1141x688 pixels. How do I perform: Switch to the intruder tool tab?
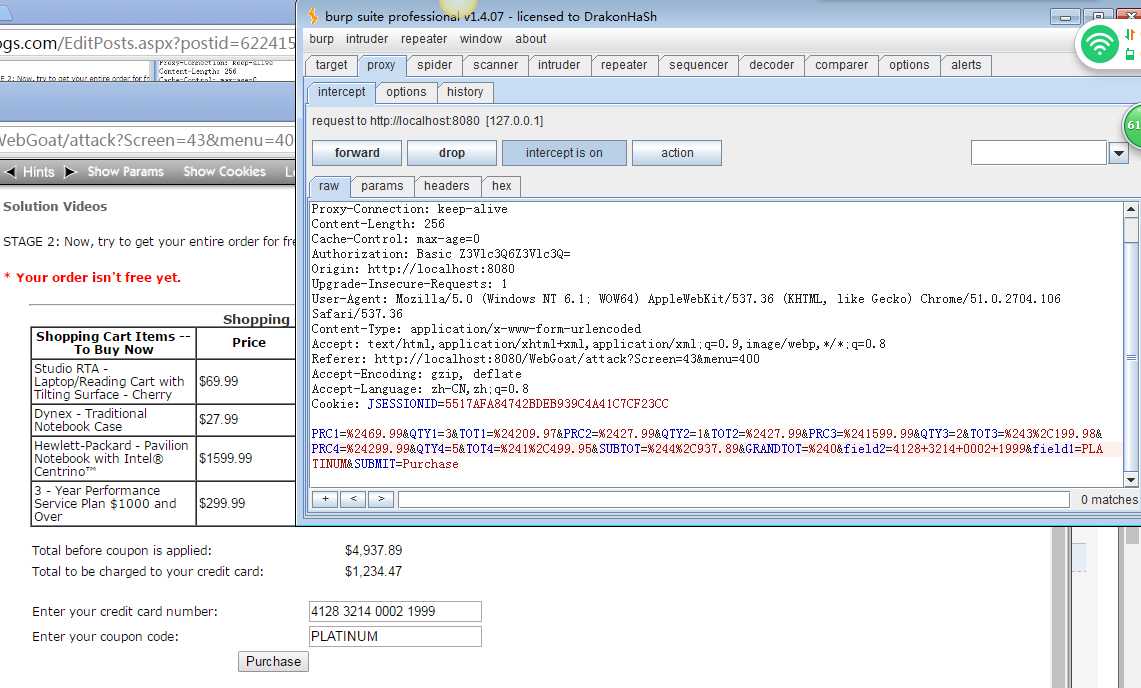(x=559, y=65)
